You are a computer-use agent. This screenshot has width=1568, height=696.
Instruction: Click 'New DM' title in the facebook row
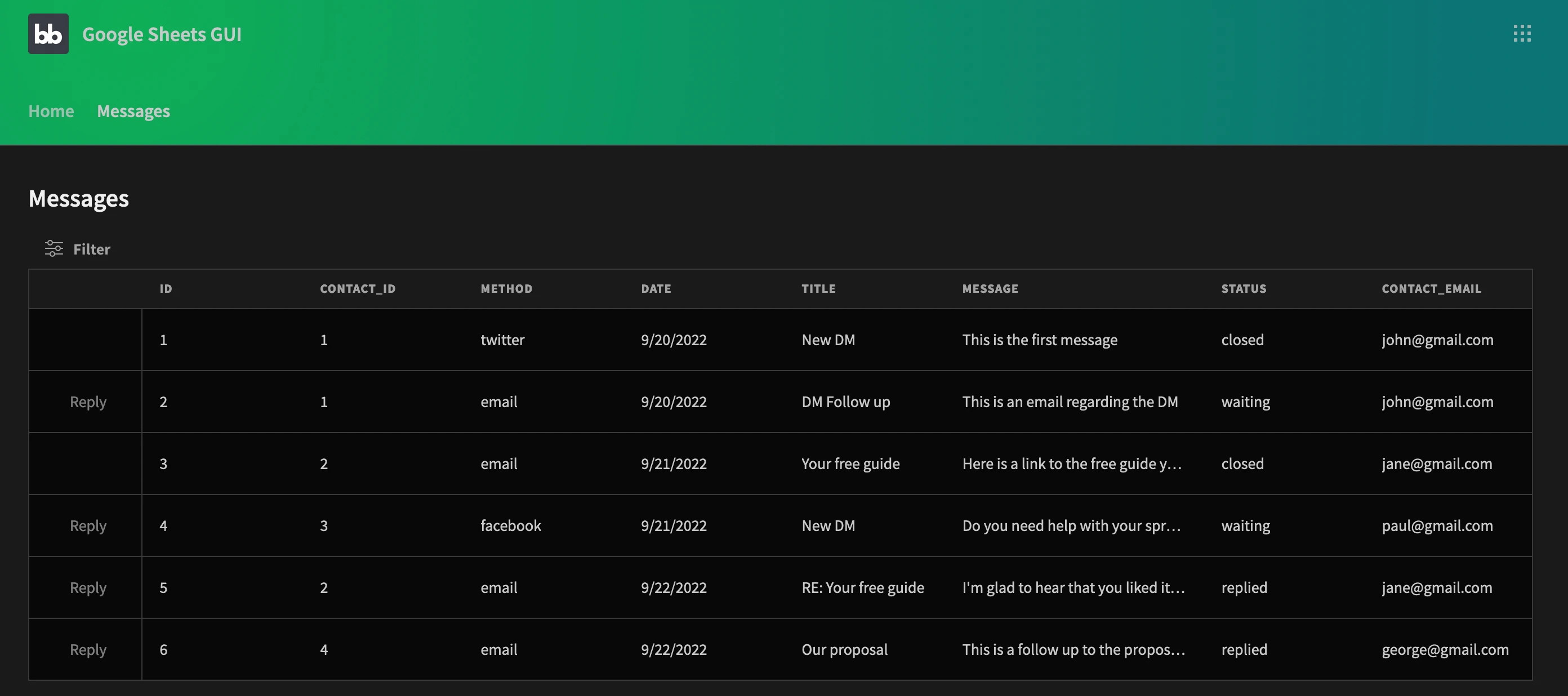[x=828, y=525]
